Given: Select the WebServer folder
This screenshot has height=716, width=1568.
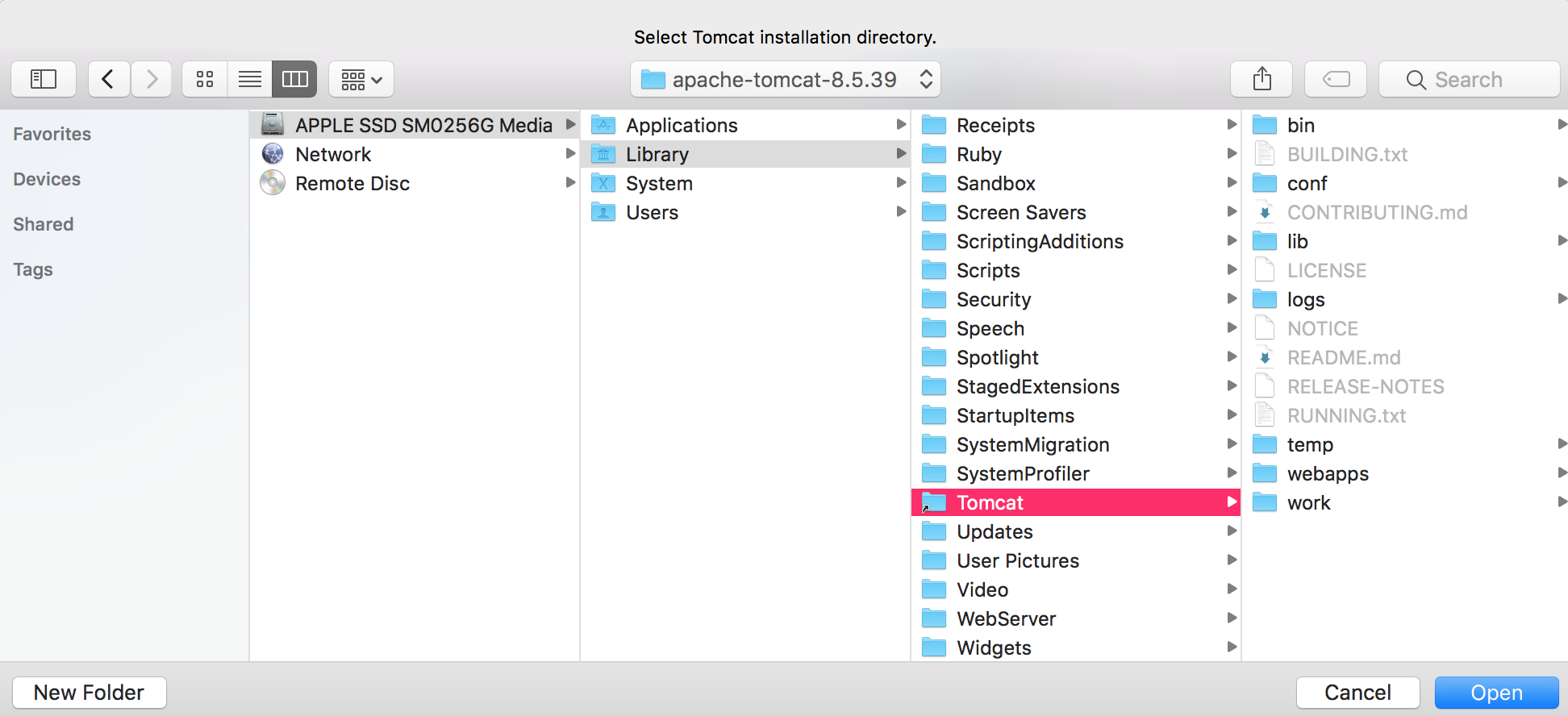Looking at the screenshot, I should coord(1076,618).
